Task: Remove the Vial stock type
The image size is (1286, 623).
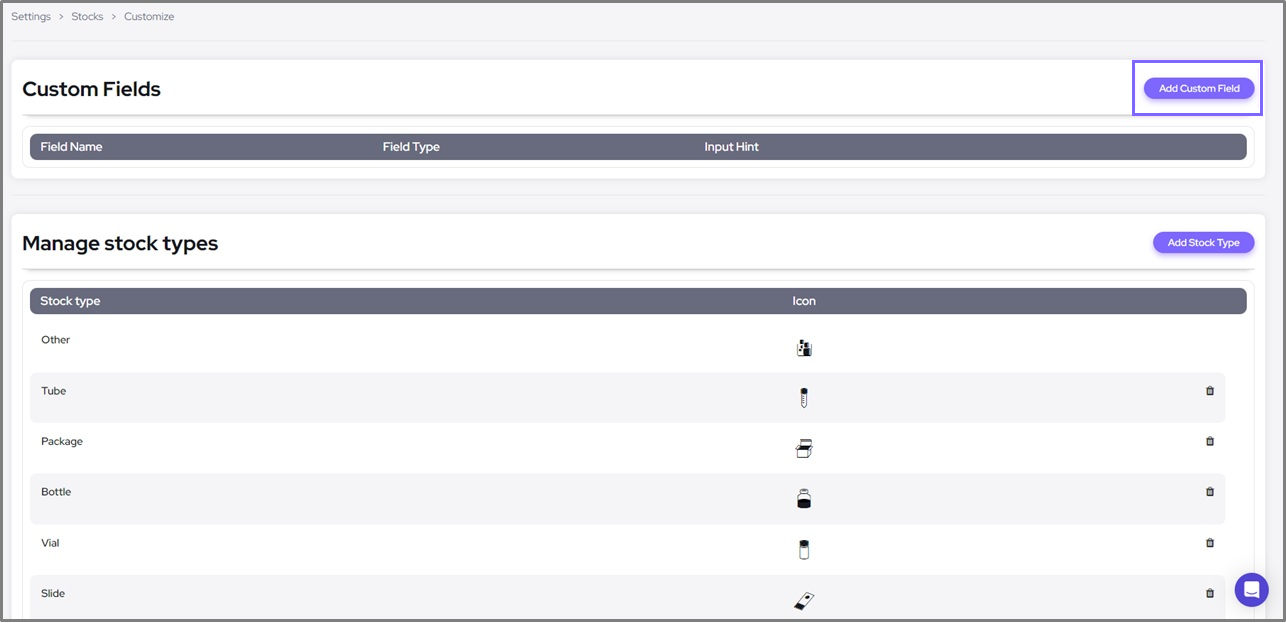Action: tap(1210, 543)
